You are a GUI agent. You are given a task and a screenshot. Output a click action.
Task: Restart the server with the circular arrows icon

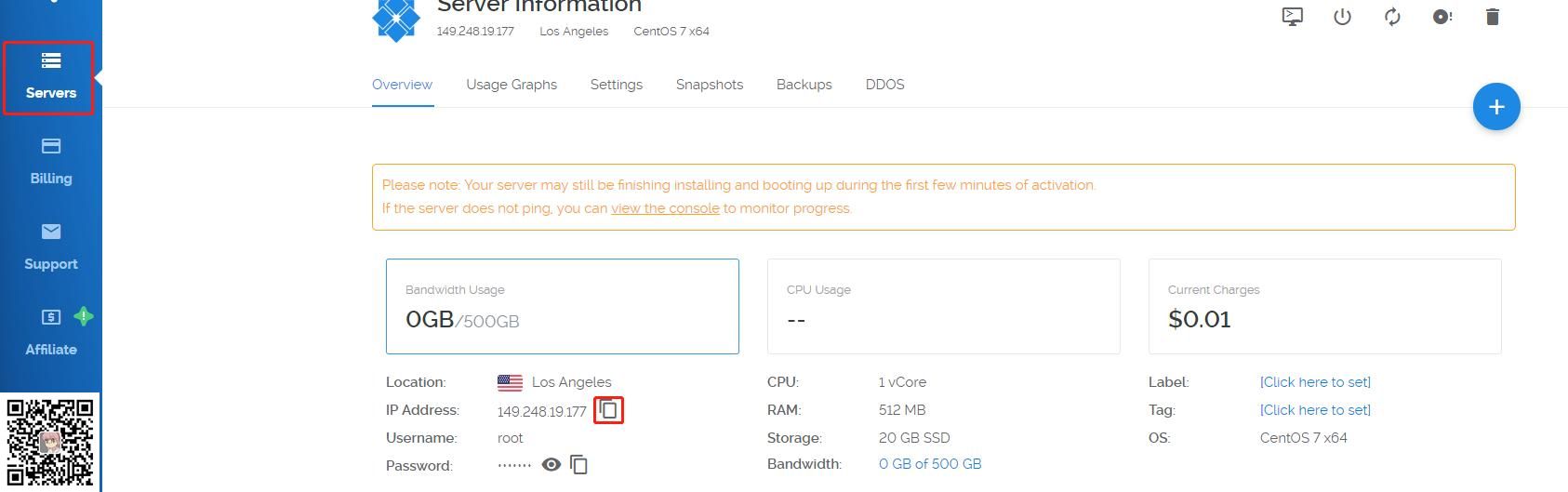[1392, 17]
